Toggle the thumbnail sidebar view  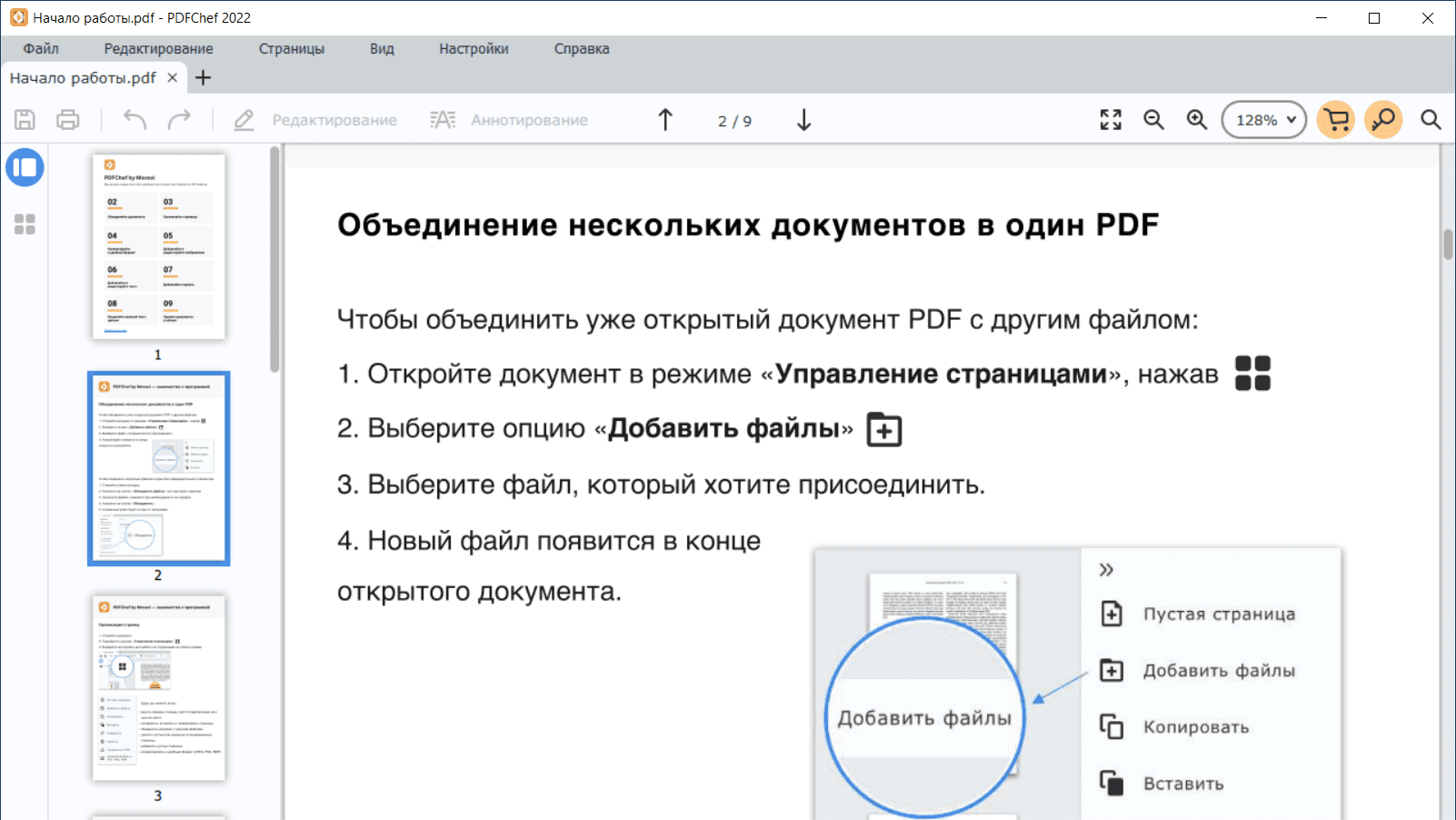click(x=25, y=167)
